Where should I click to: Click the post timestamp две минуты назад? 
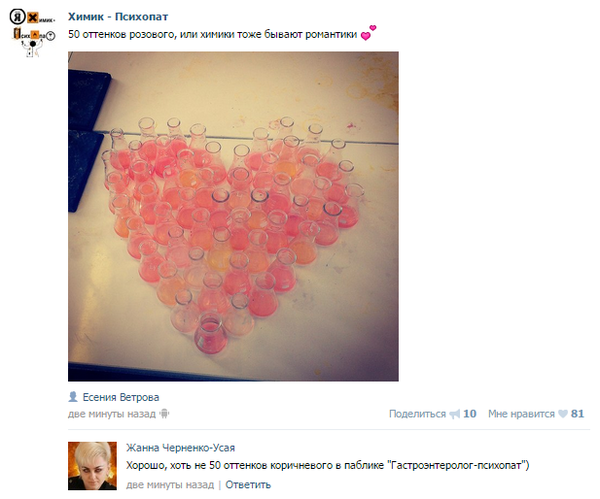point(112,414)
